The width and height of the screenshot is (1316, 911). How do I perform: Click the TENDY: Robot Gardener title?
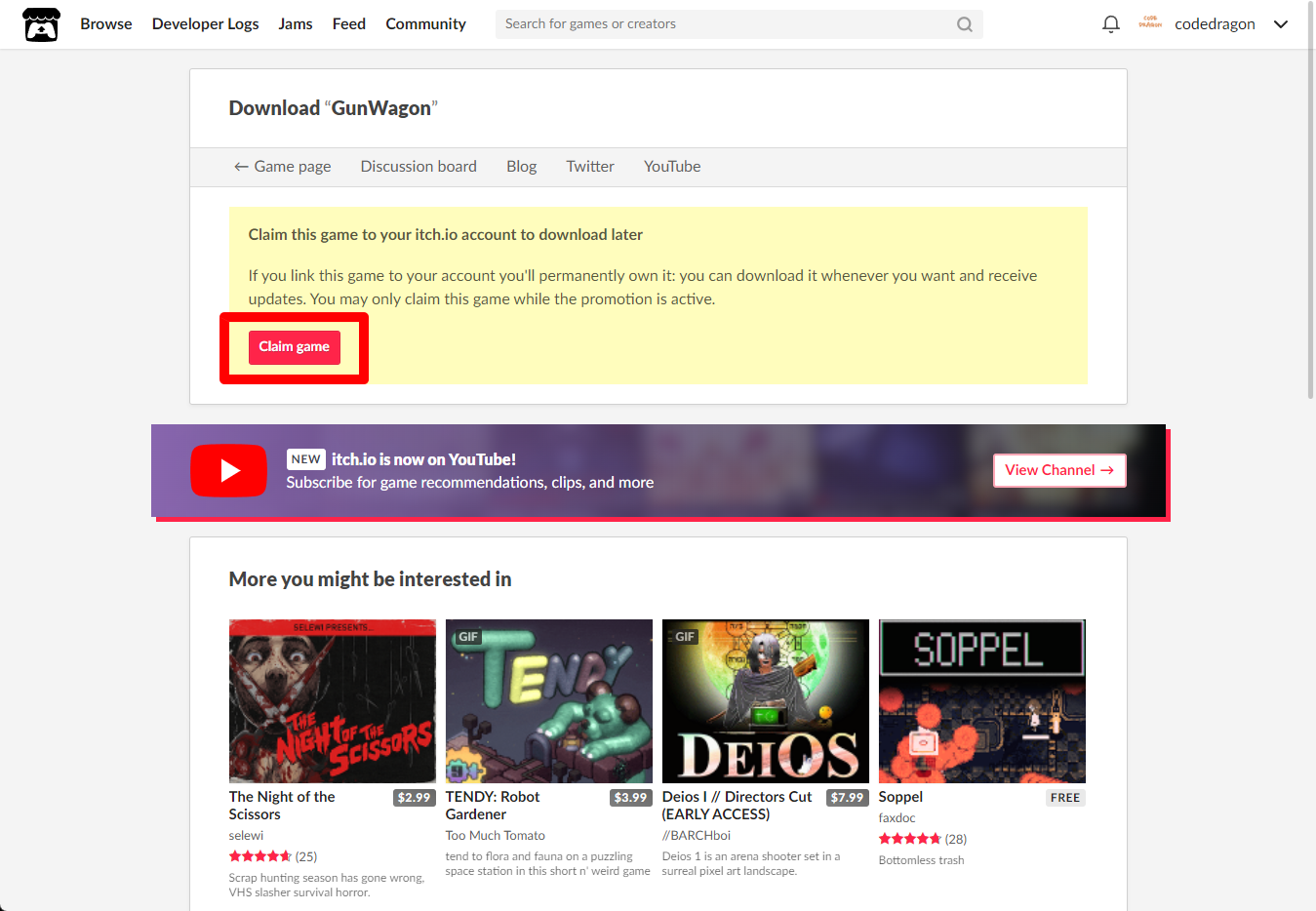click(493, 806)
